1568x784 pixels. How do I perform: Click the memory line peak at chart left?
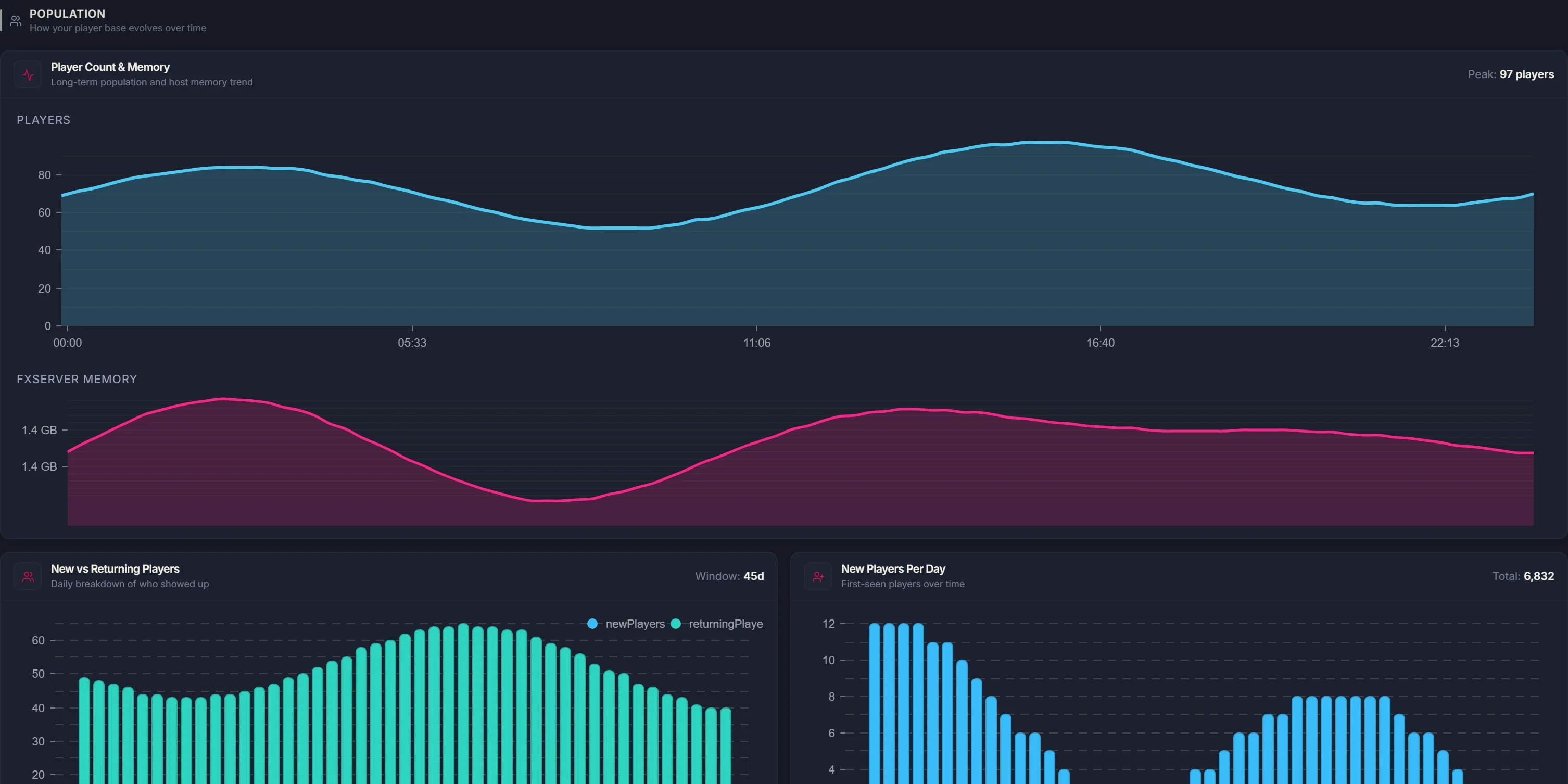[223, 399]
